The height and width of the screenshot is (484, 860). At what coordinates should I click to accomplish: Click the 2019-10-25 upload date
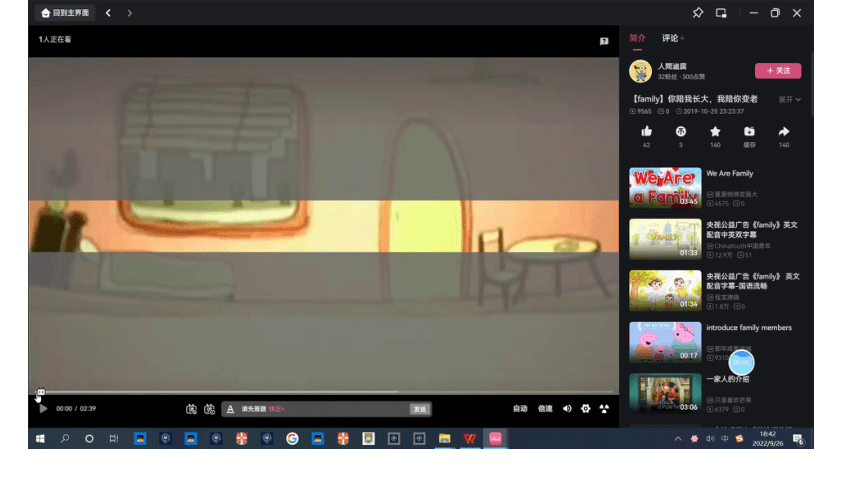(x=710, y=111)
